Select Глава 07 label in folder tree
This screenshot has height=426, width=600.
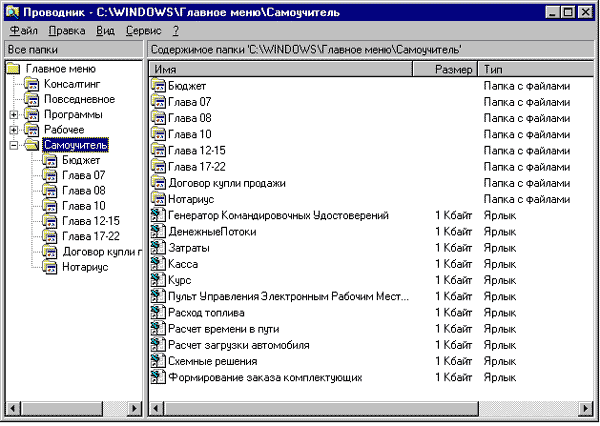point(83,175)
